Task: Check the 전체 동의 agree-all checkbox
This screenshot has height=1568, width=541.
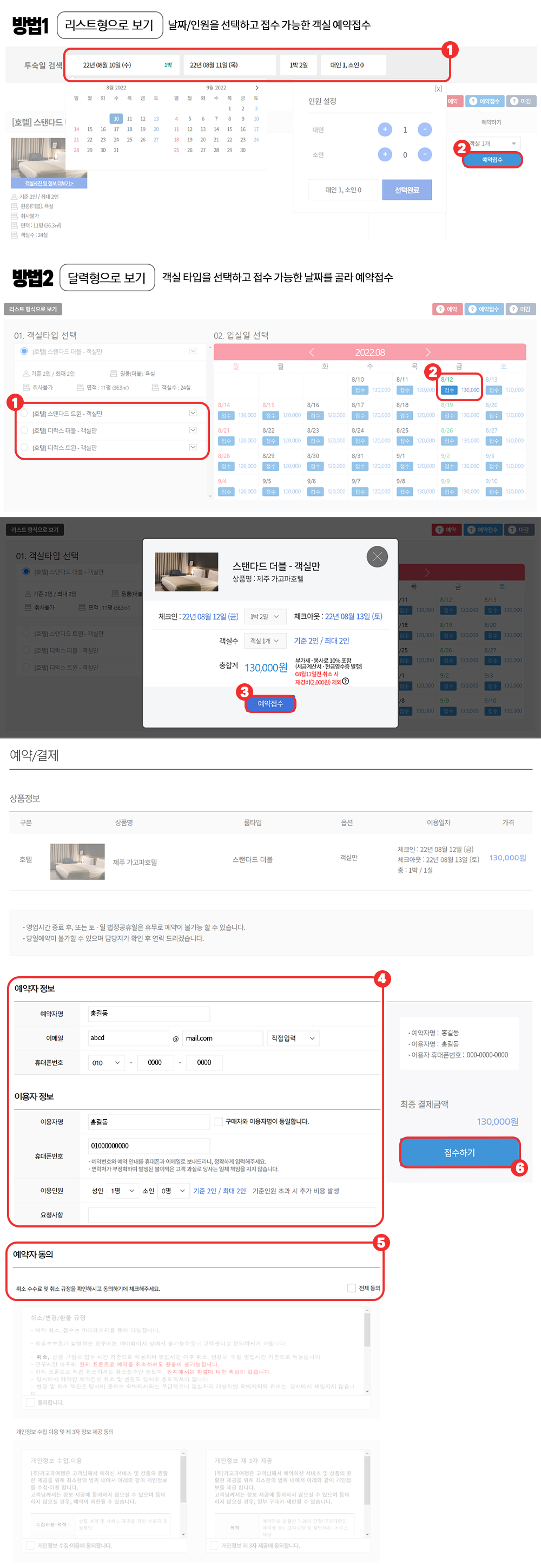Action: 351,1288
